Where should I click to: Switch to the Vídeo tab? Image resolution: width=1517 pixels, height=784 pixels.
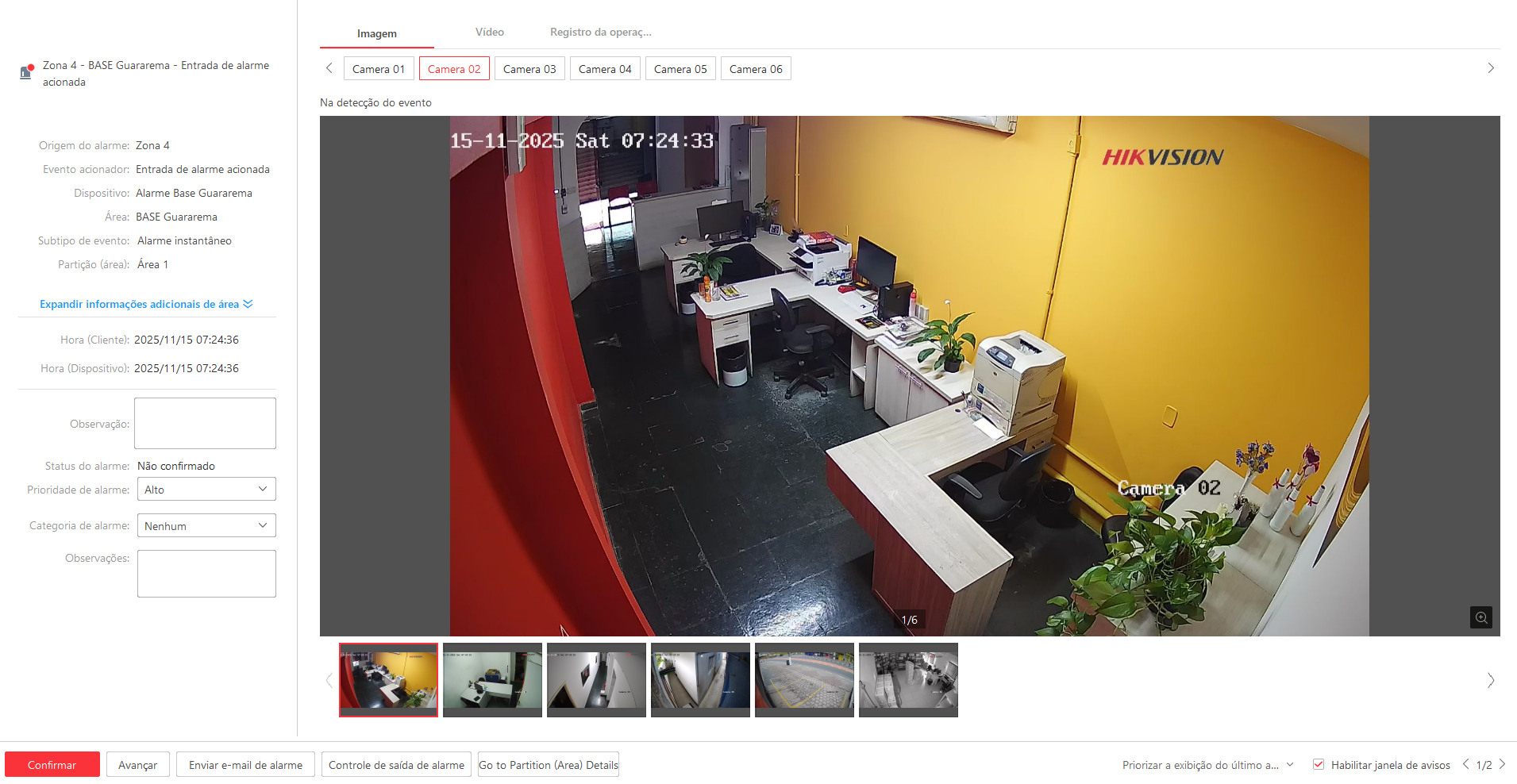pos(489,33)
